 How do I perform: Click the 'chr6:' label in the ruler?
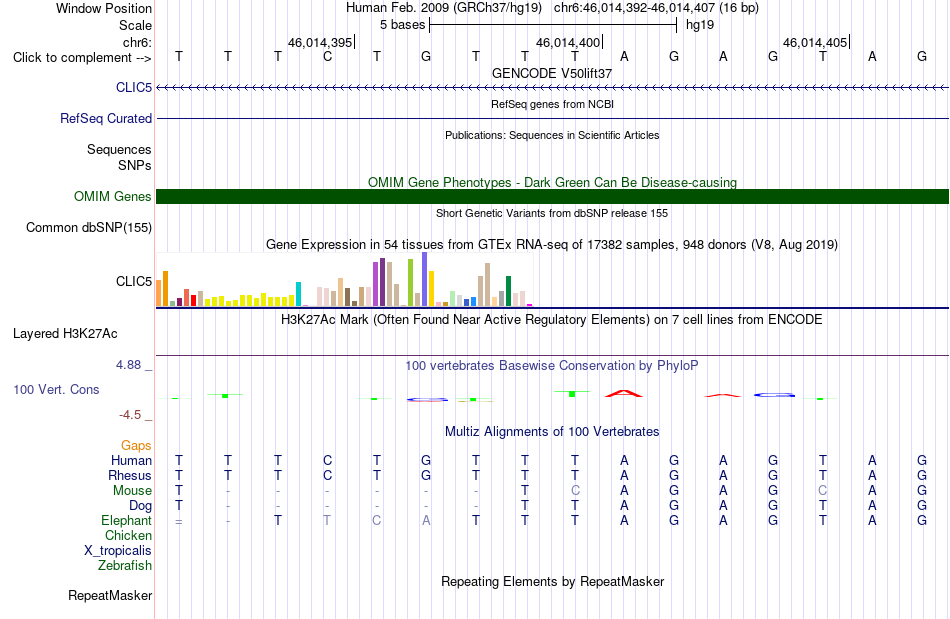coord(137,42)
